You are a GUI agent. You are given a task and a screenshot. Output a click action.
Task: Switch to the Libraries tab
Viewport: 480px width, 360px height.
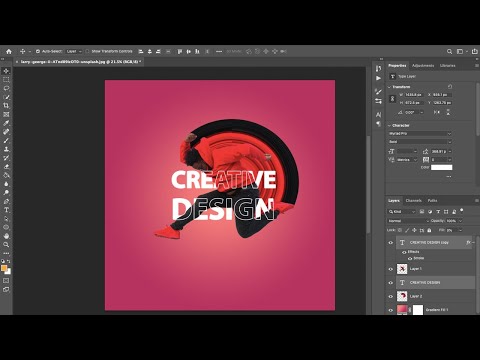pyautogui.click(x=447, y=66)
